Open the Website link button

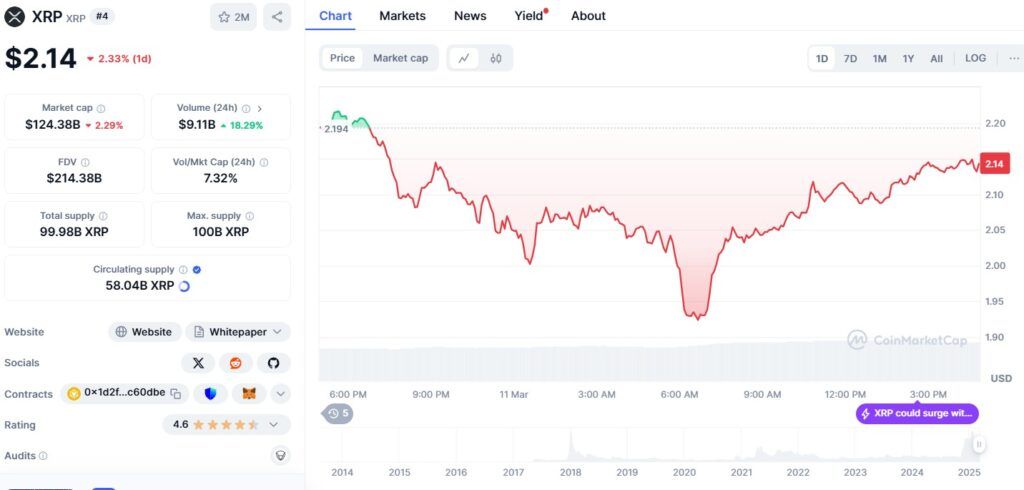144,332
